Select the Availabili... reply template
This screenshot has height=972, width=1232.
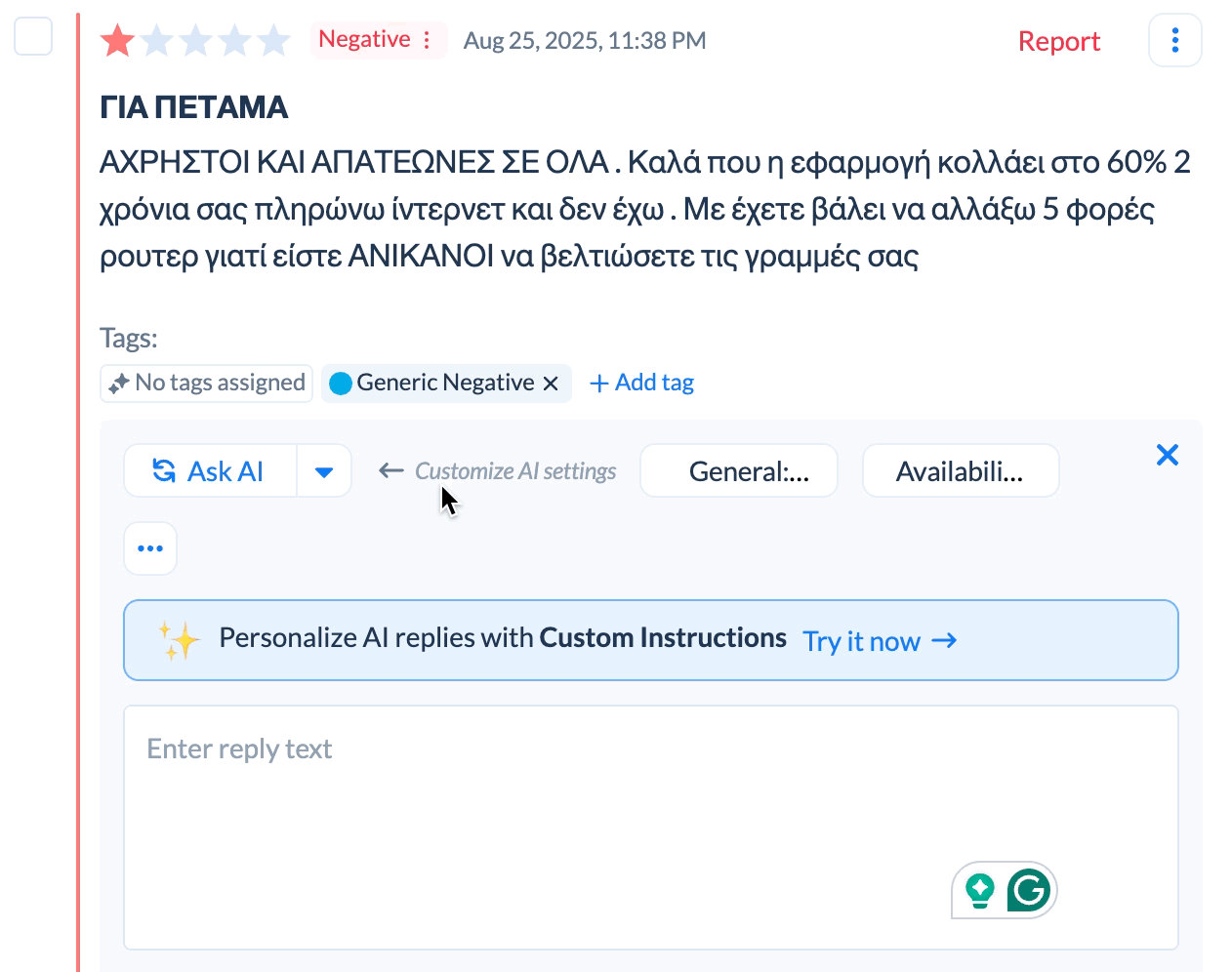[x=961, y=471]
